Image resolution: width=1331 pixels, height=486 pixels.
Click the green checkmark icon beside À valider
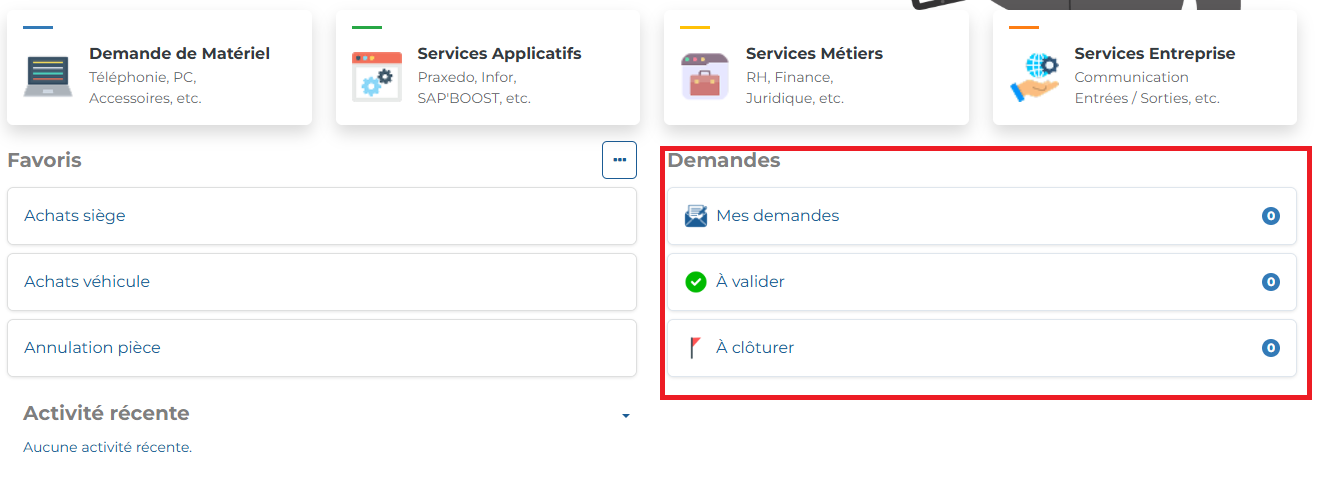pos(696,282)
